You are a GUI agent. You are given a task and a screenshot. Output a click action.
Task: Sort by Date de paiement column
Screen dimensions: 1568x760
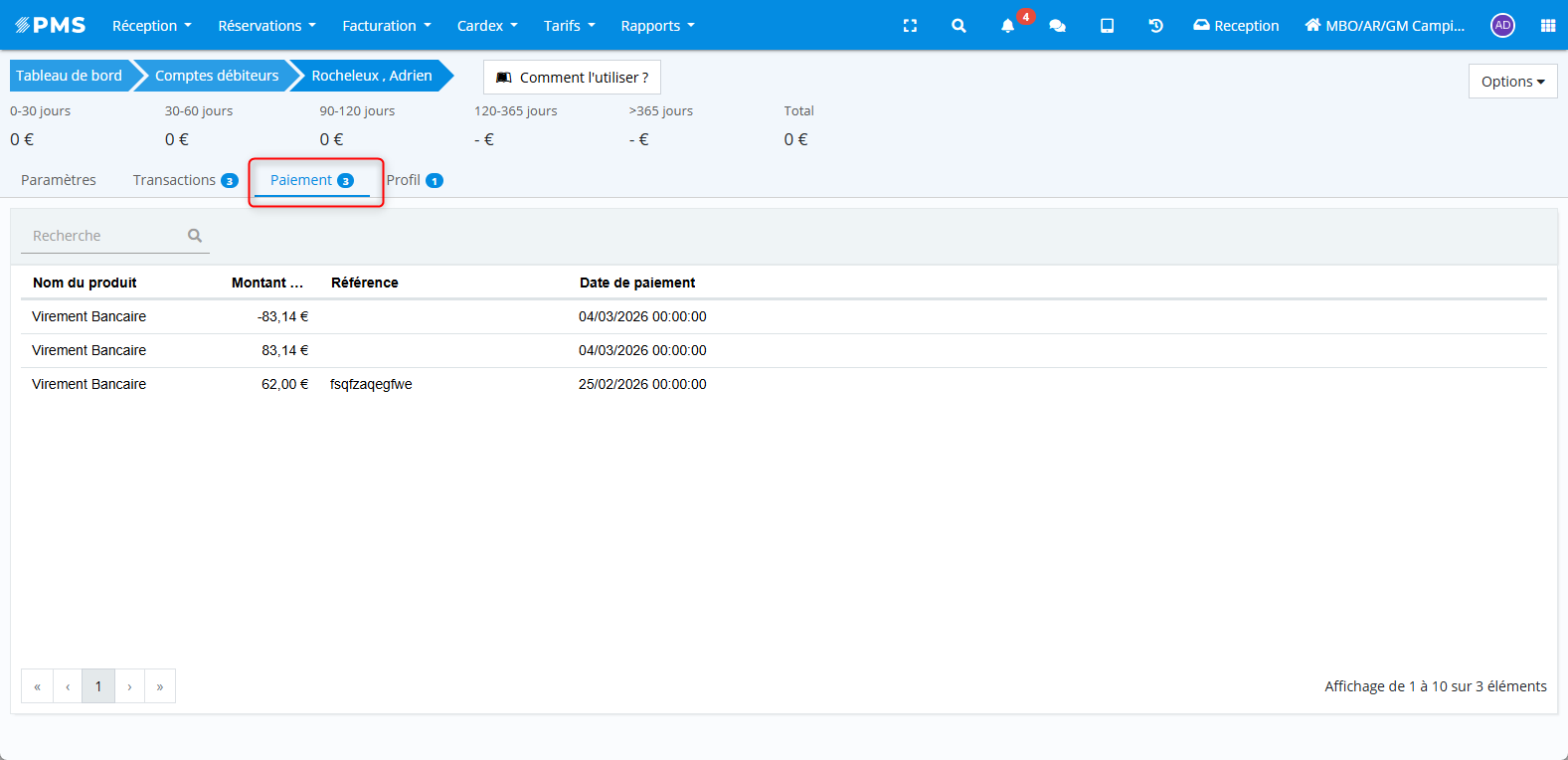(x=637, y=283)
